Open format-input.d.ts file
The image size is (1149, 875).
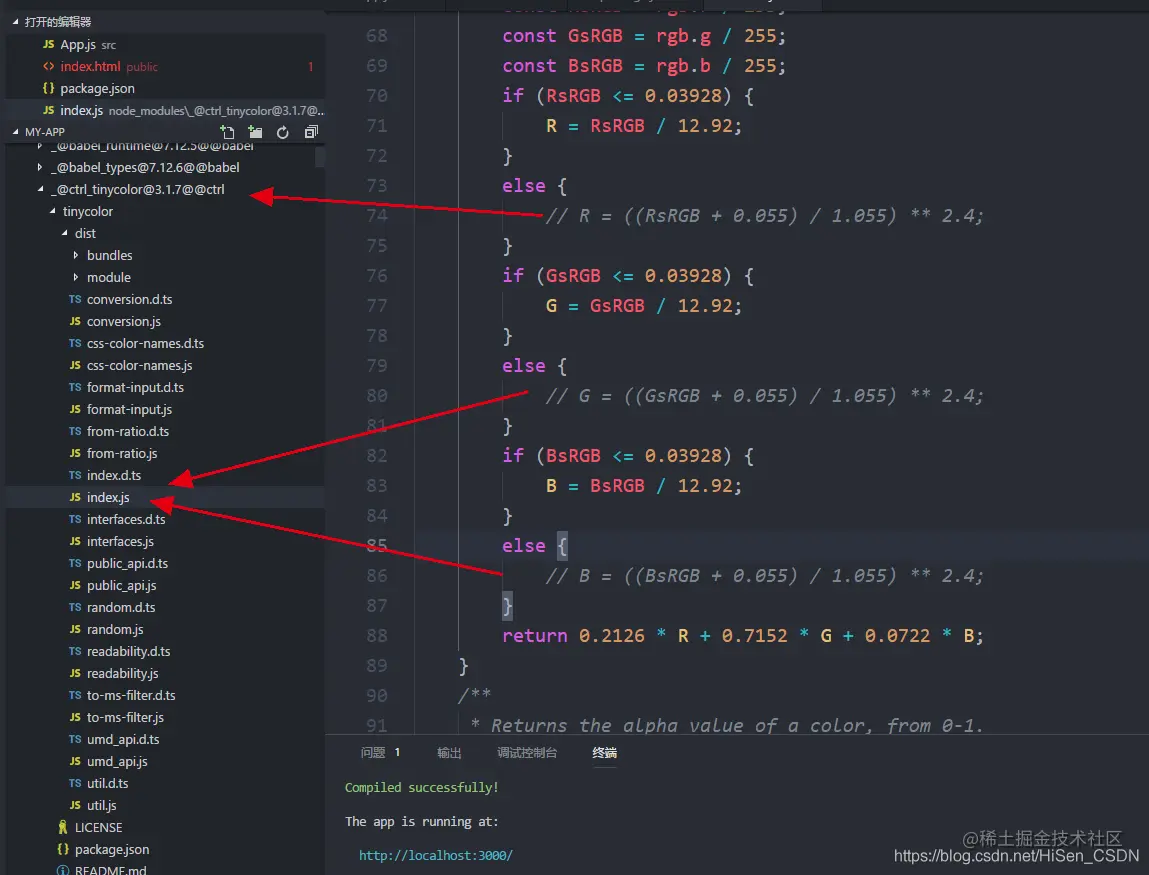click(x=135, y=387)
